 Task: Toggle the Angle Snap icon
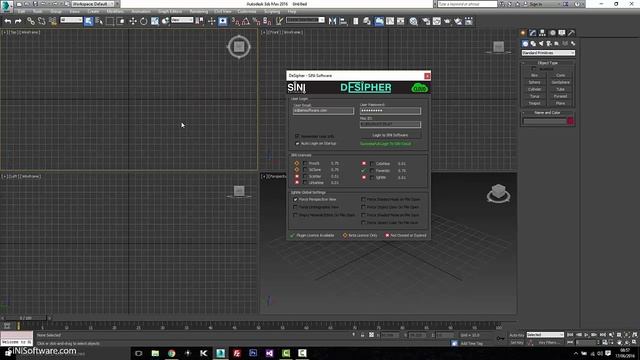[246, 21]
